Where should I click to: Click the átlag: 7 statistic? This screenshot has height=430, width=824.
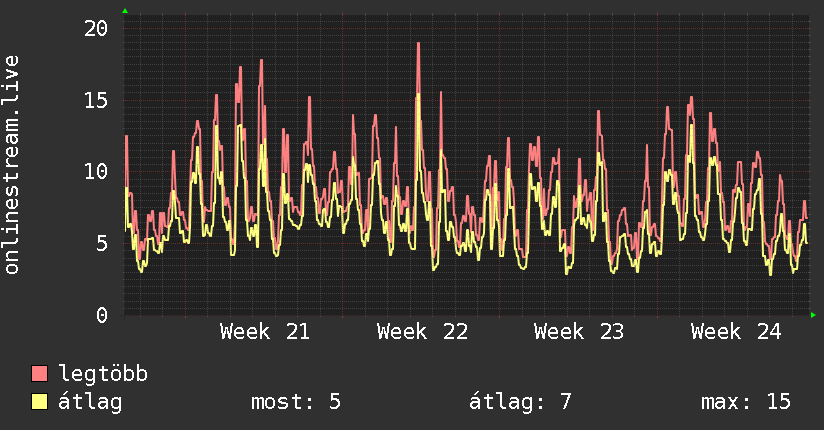click(520, 402)
